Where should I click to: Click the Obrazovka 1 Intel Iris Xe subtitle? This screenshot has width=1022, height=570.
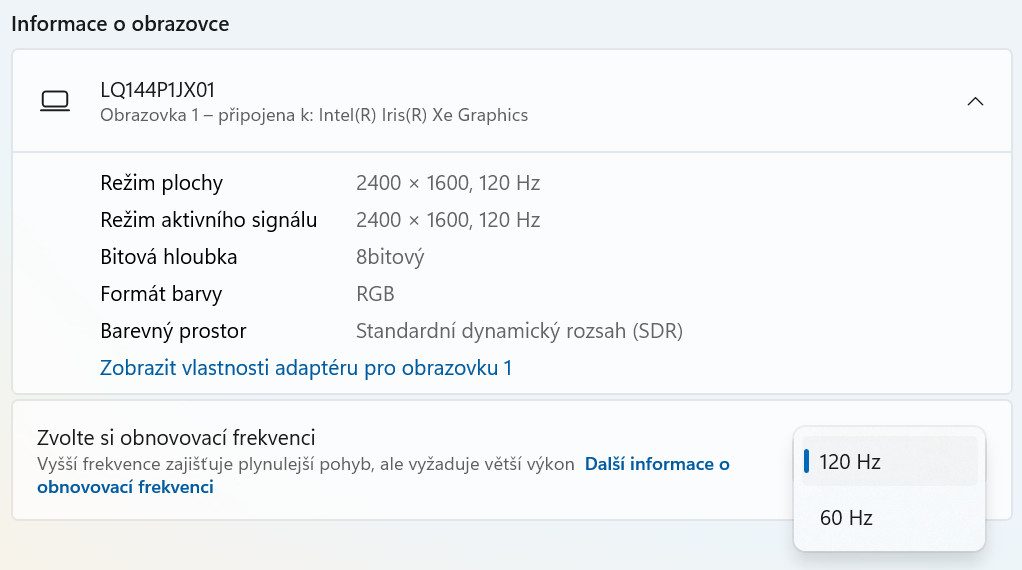(x=314, y=115)
